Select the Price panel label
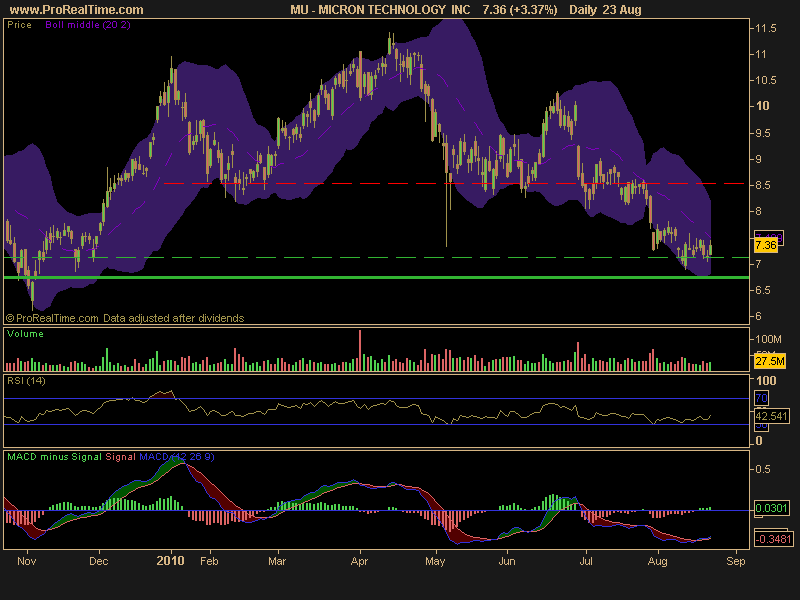The image size is (800, 600). pos(19,24)
